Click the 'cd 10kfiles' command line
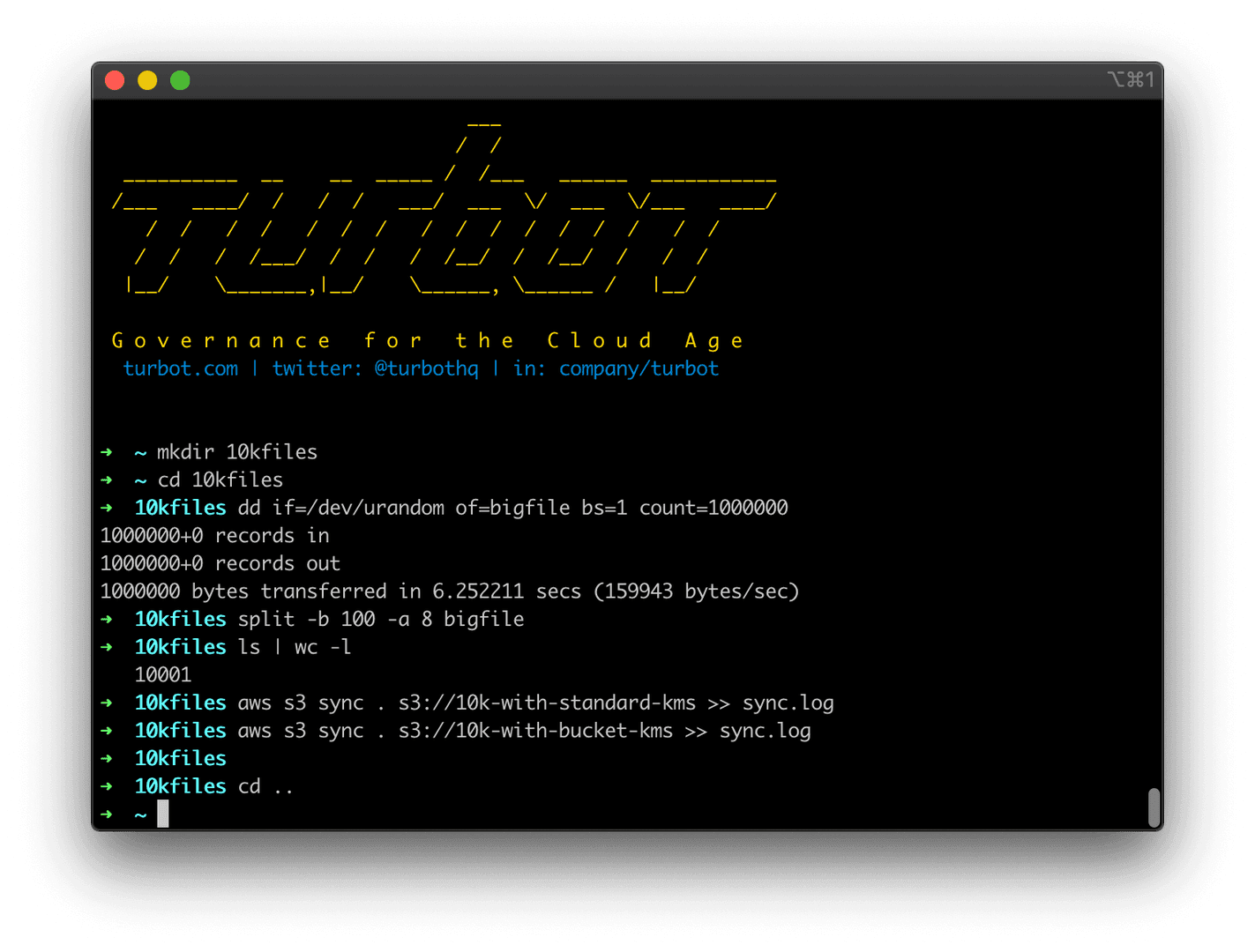The height and width of the screenshot is (952, 1255). click(x=220, y=480)
